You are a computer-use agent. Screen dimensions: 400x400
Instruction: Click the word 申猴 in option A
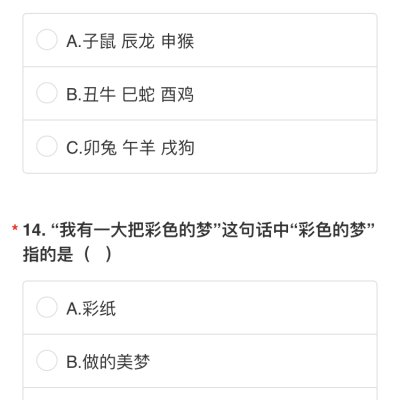pyautogui.click(x=177, y=41)
